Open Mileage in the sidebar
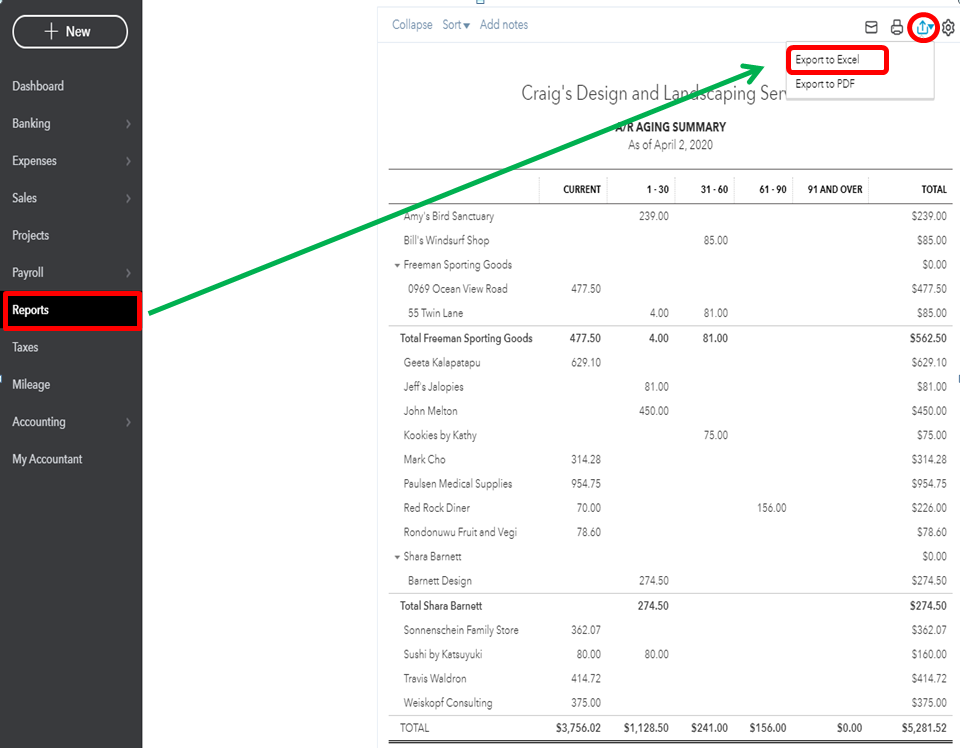Screen dimensions: 960x748 (x=31, y=385)
